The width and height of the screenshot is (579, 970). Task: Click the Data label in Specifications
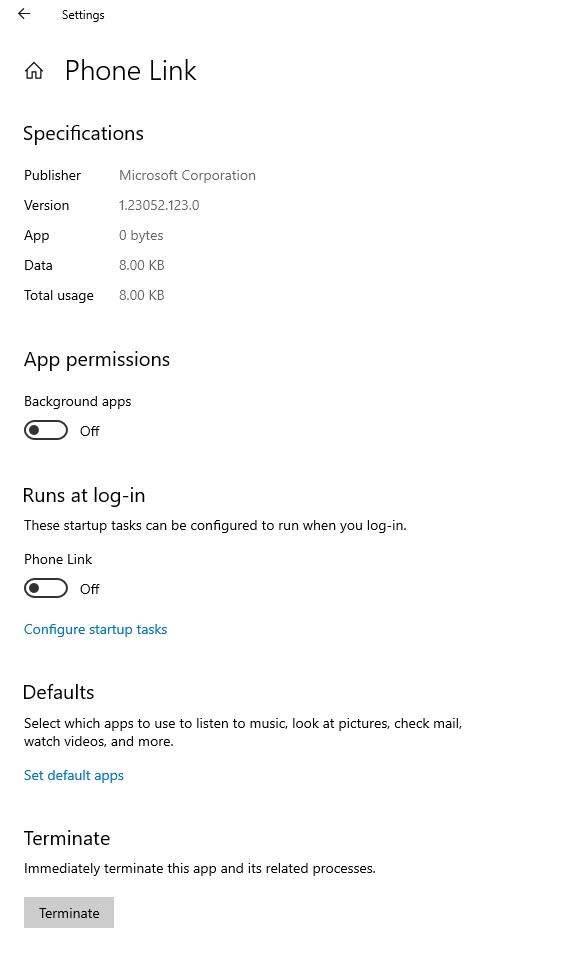[x=38, y=265]
